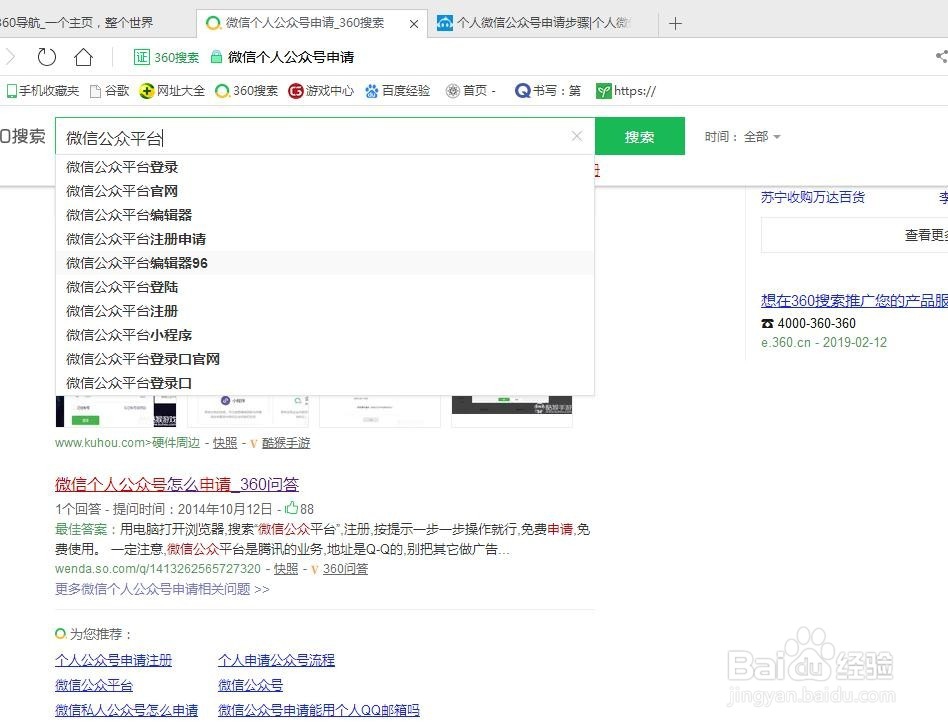Select suggestion 微信公众平台编辑器96

tap(325, 263)
